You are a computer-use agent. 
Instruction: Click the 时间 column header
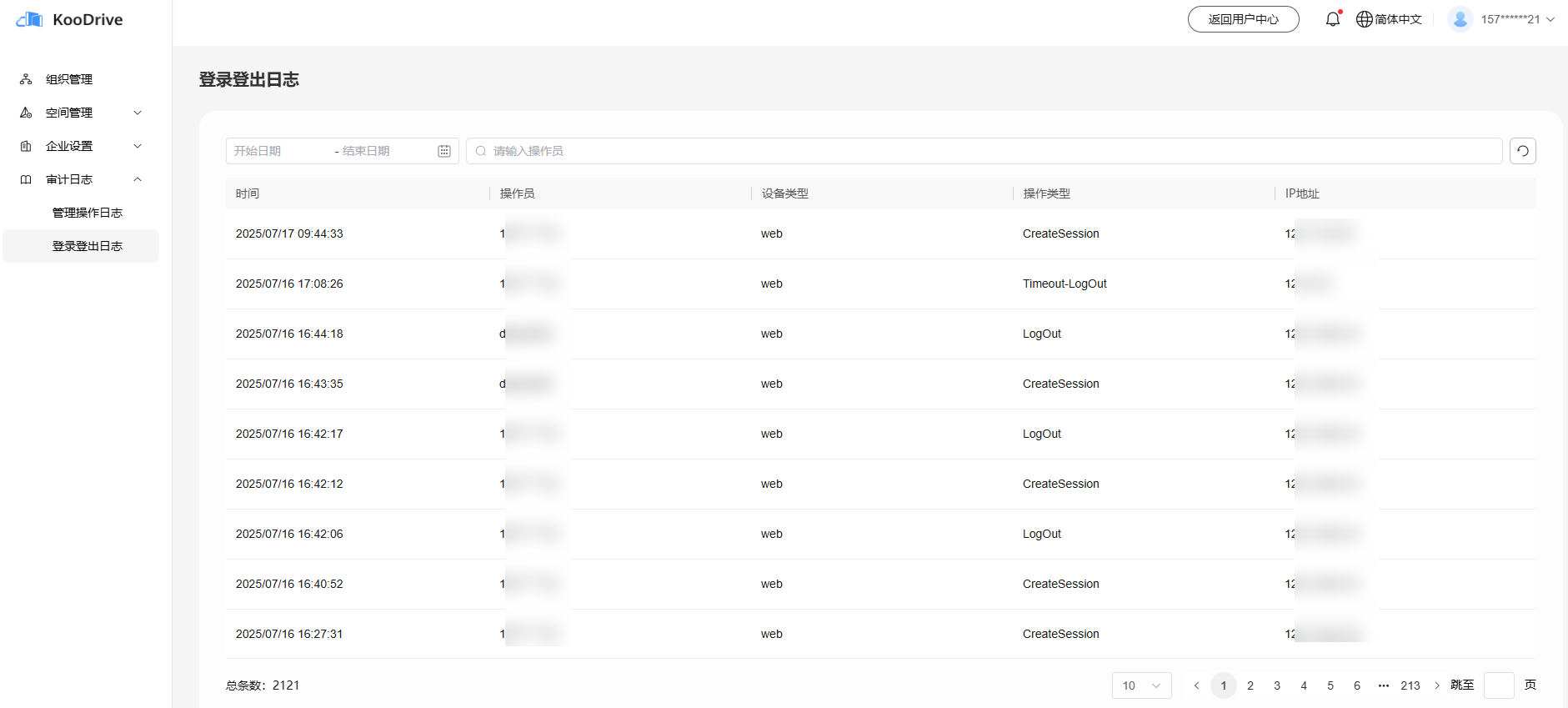pos(248,193)
